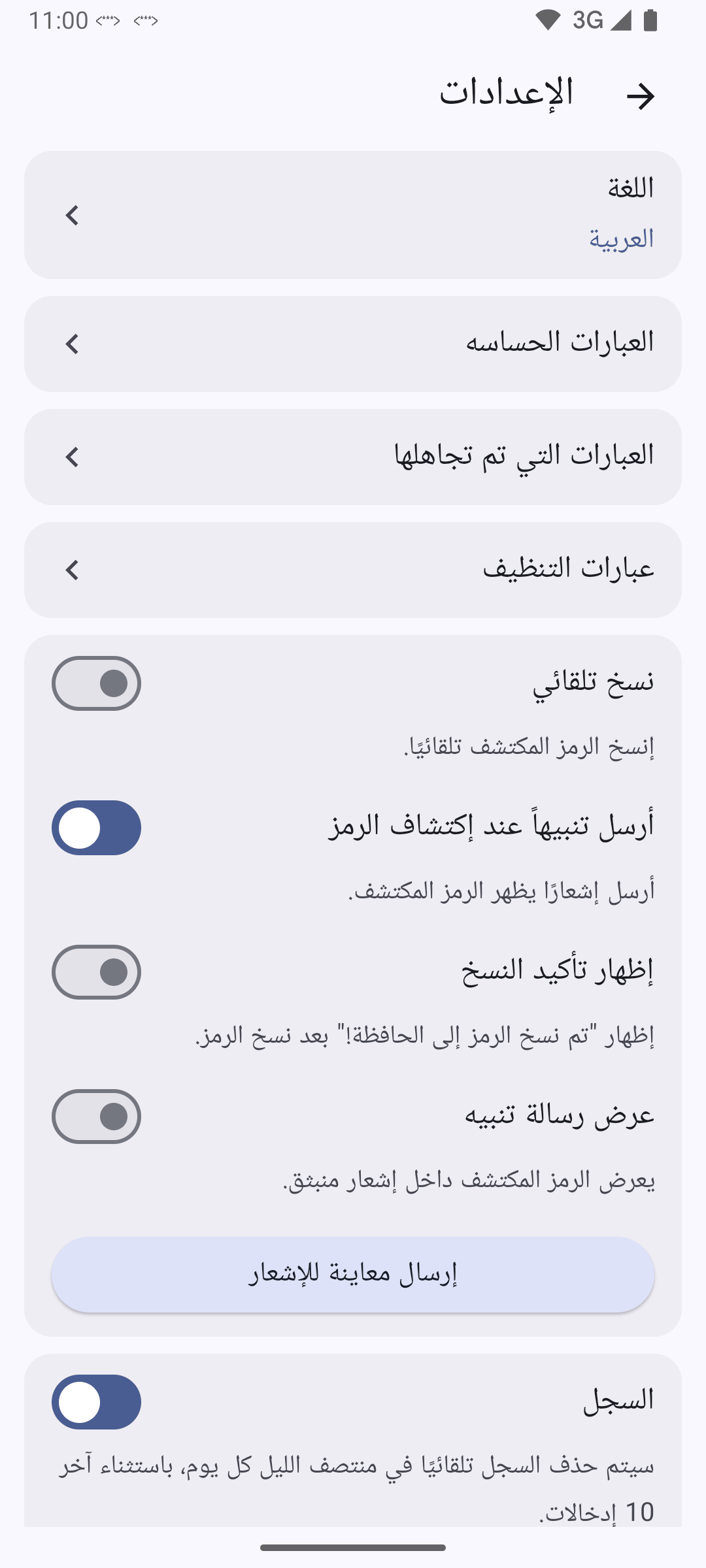Open the عبارات التنظيف settings entry
The image size is (706, 1568).
tap(568, 569)
